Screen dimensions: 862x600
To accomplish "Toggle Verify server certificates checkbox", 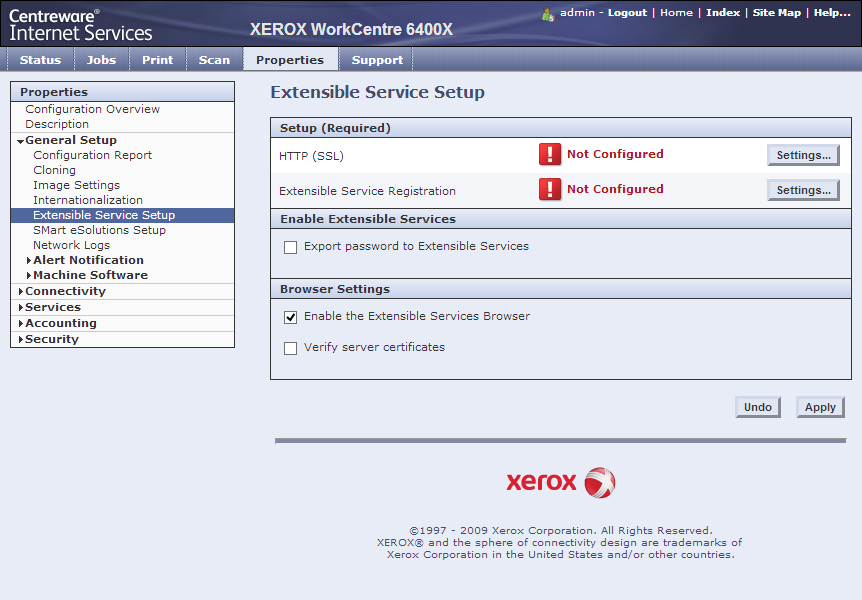I will point(291,349).
